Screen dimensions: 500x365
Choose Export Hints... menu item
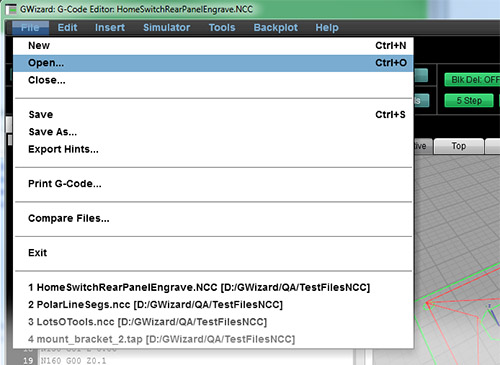[x=213, y=149]
